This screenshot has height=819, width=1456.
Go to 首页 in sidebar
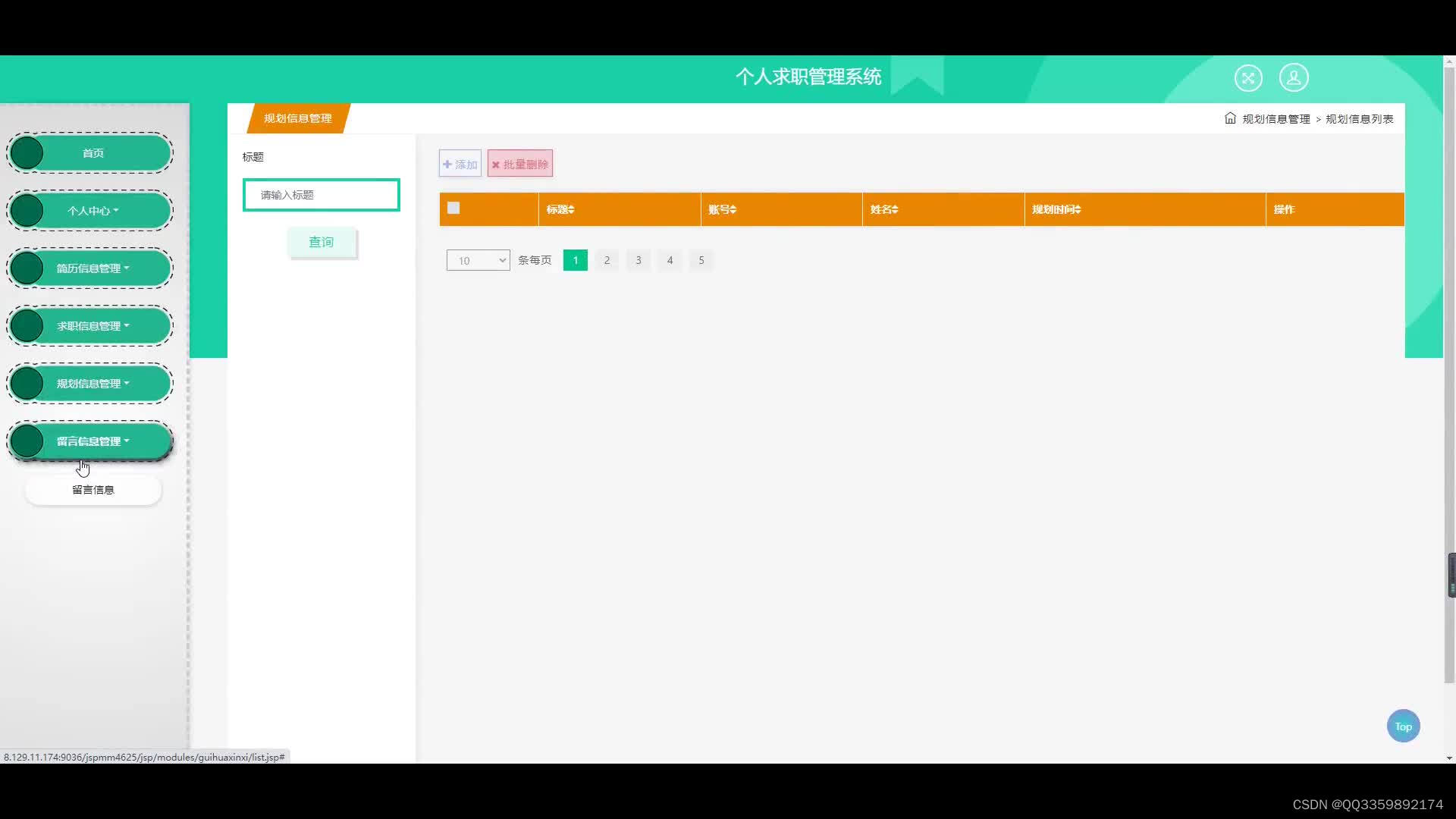pyautogui.click(x=90, y=152)
